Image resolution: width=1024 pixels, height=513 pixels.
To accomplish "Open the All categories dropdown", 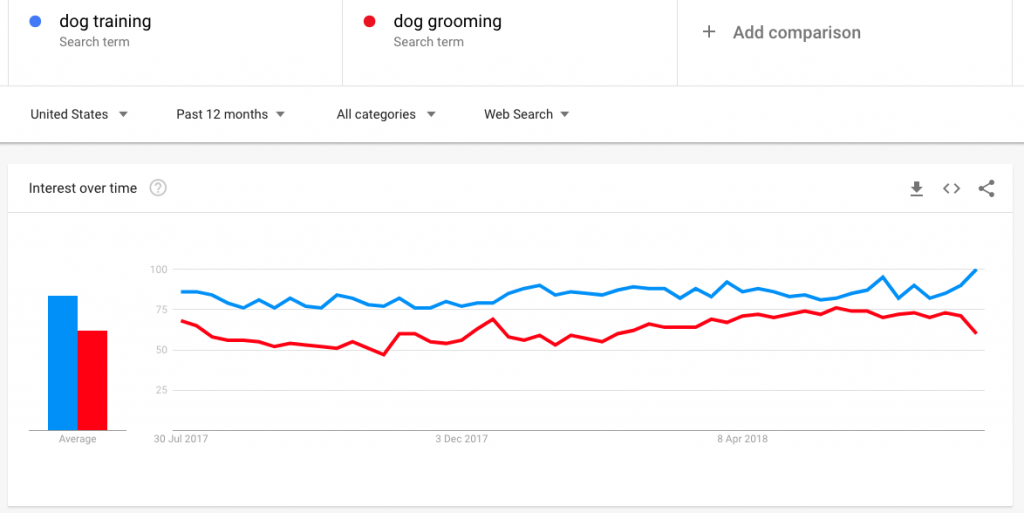I will tap(386, 114).
